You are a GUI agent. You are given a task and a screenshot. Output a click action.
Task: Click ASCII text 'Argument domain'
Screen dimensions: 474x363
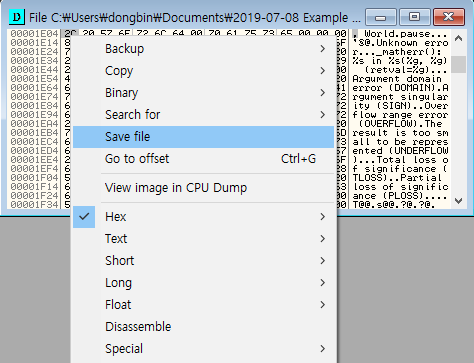(397, 79)
